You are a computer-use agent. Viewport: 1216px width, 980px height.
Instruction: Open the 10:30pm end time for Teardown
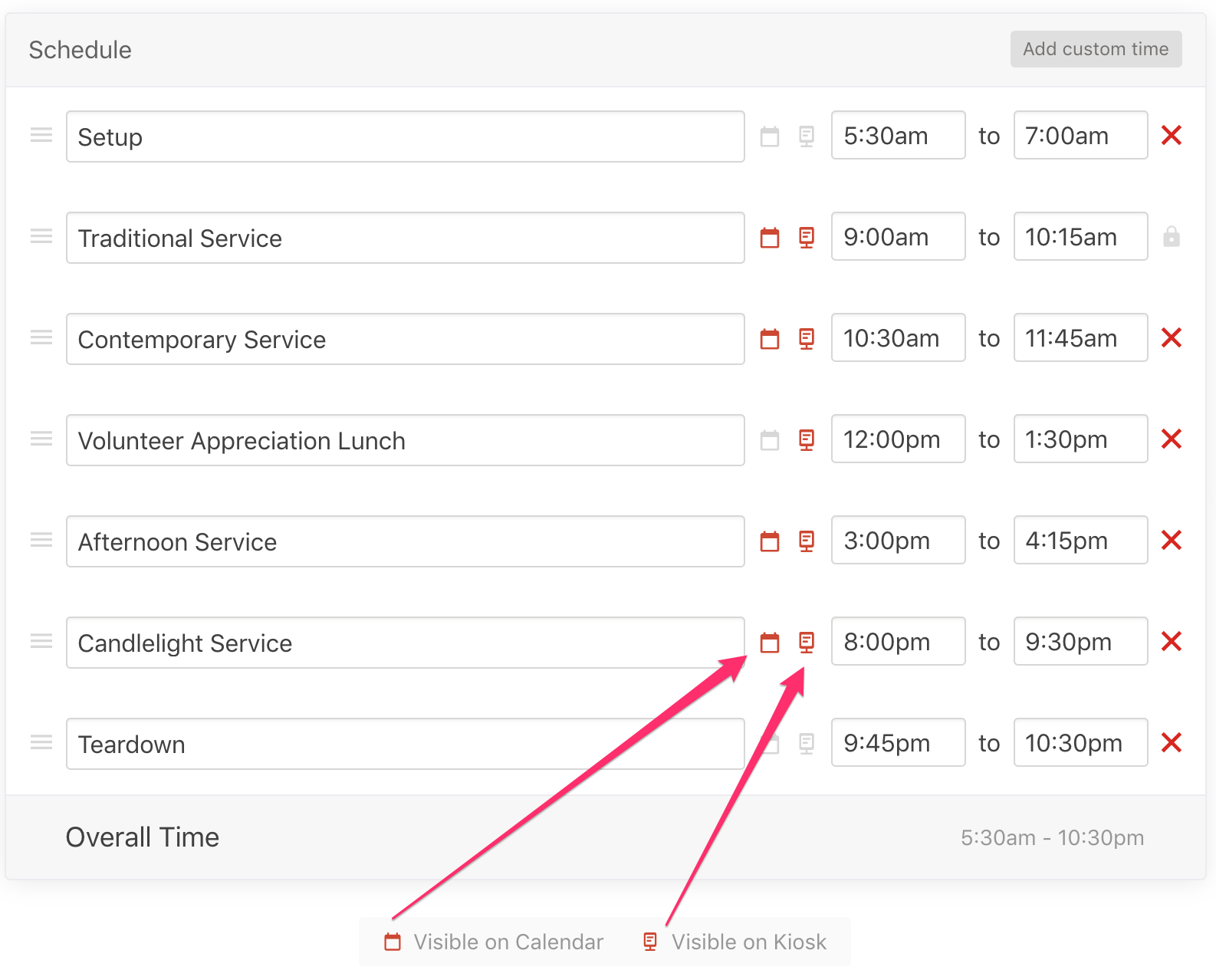[x=1081, y=742]
